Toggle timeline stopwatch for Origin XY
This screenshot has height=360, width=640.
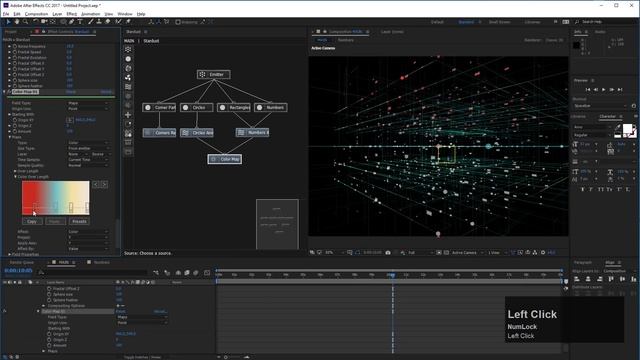(x=49, y=334)
